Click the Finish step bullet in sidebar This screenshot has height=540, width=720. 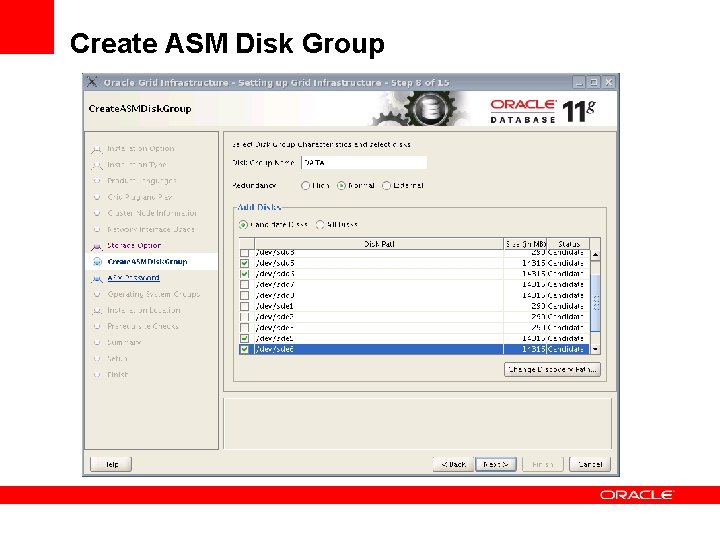point(97,374)
